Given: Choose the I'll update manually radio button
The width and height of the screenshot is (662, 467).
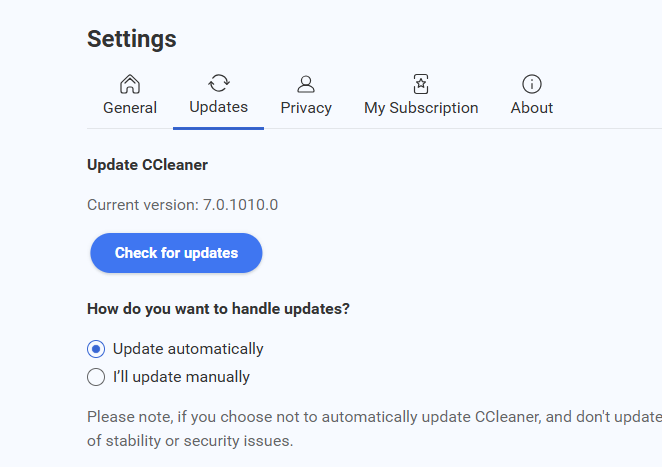Looking at the screenshot, I should pos(96,377).
